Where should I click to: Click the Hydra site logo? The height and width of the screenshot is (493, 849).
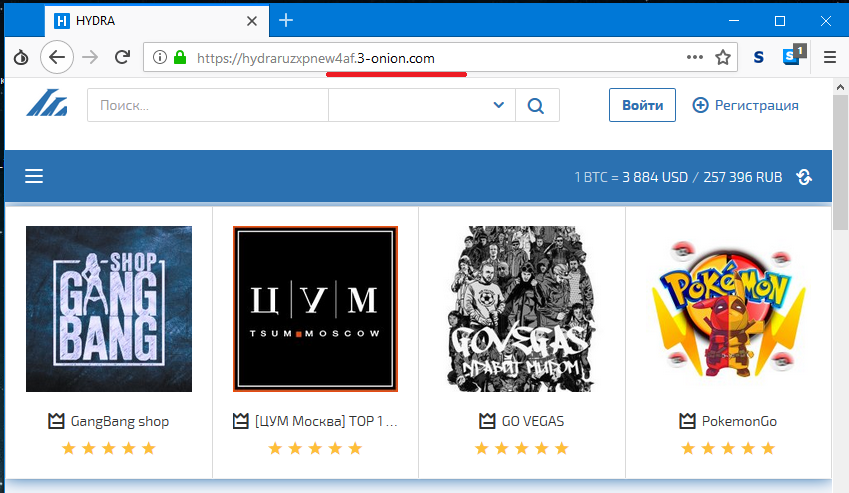[x=47, y=103]
